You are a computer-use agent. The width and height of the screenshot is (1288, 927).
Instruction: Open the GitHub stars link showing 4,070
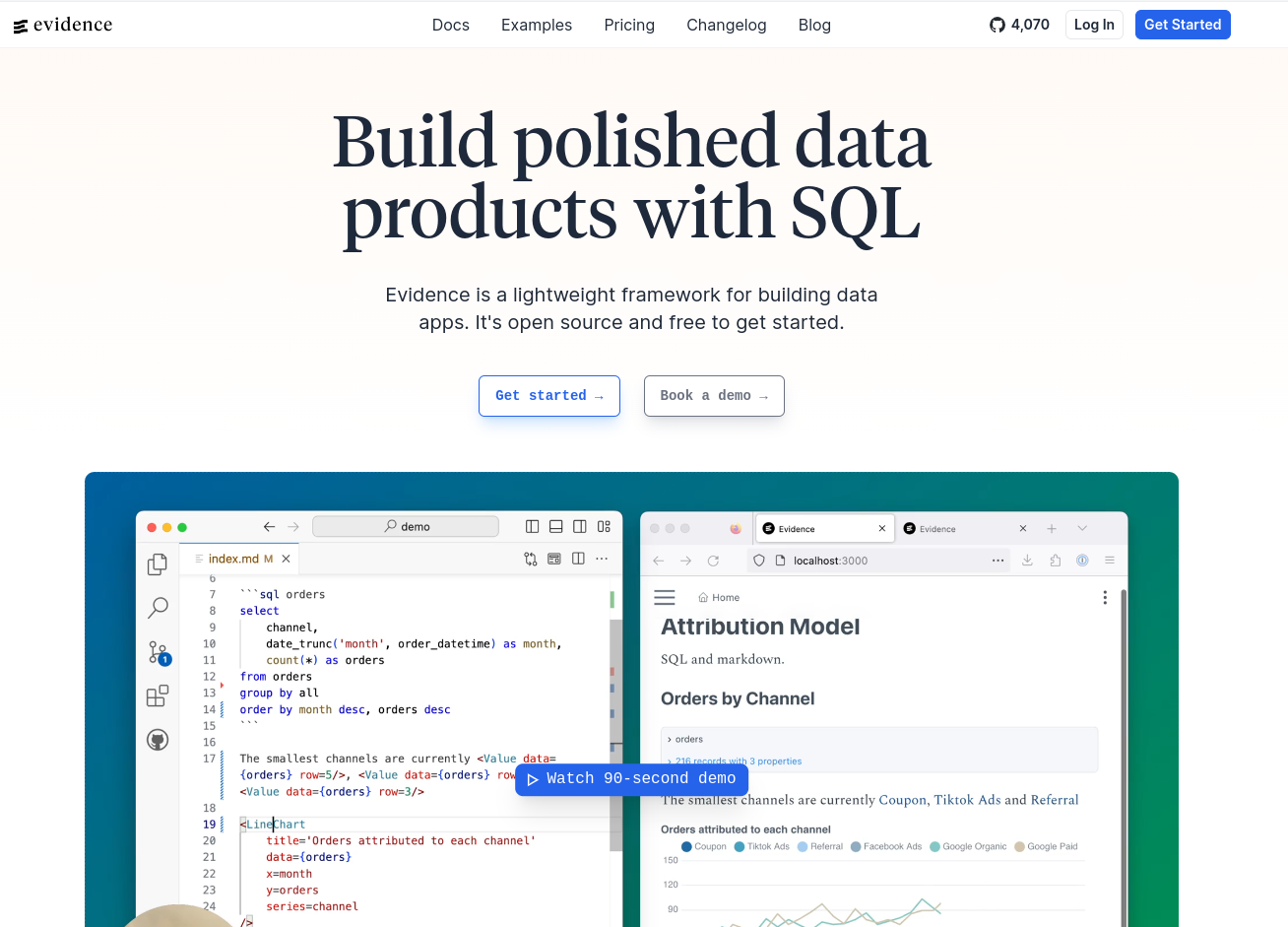coord(1019,25)
